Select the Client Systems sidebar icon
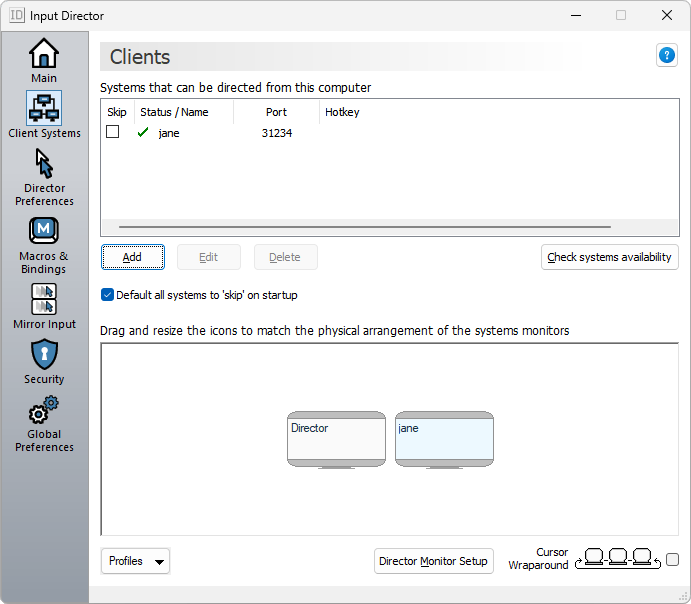Viewport: 691px width, 604px height. click(x=44, y=108)
